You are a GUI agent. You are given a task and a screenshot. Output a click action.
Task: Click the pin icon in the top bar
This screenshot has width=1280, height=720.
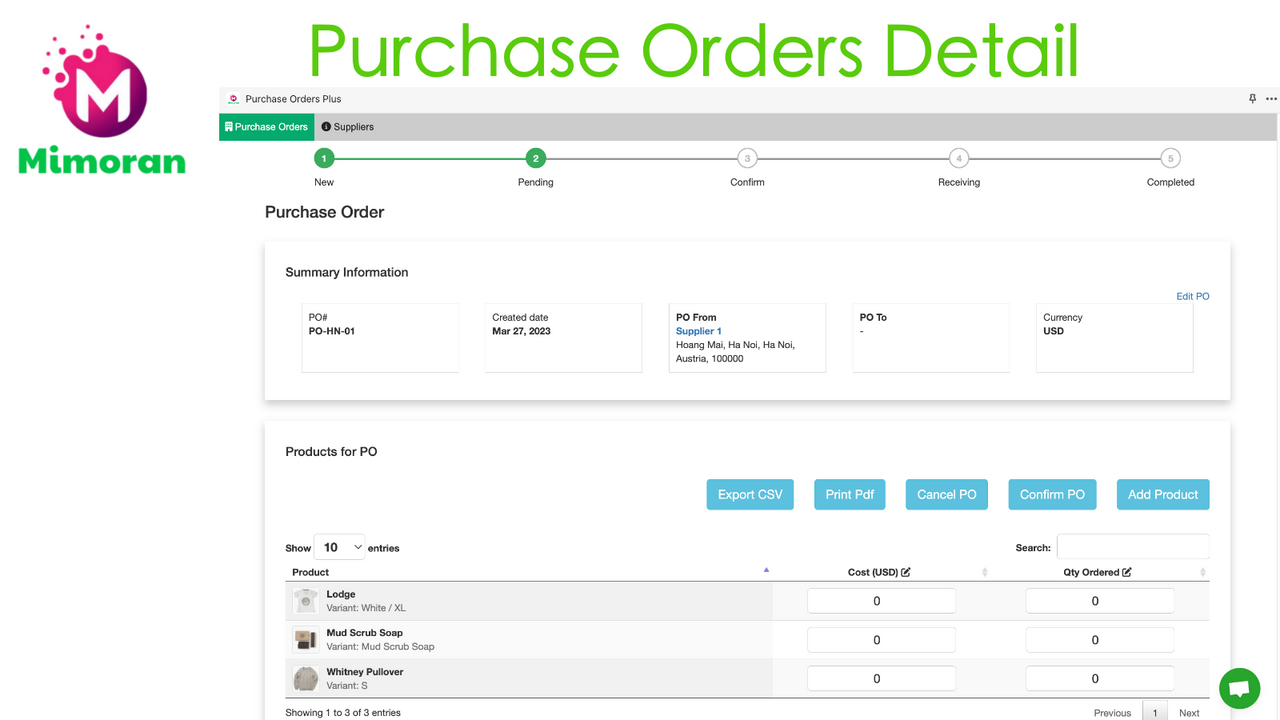pyautogui.click(x=1252, y=99)
